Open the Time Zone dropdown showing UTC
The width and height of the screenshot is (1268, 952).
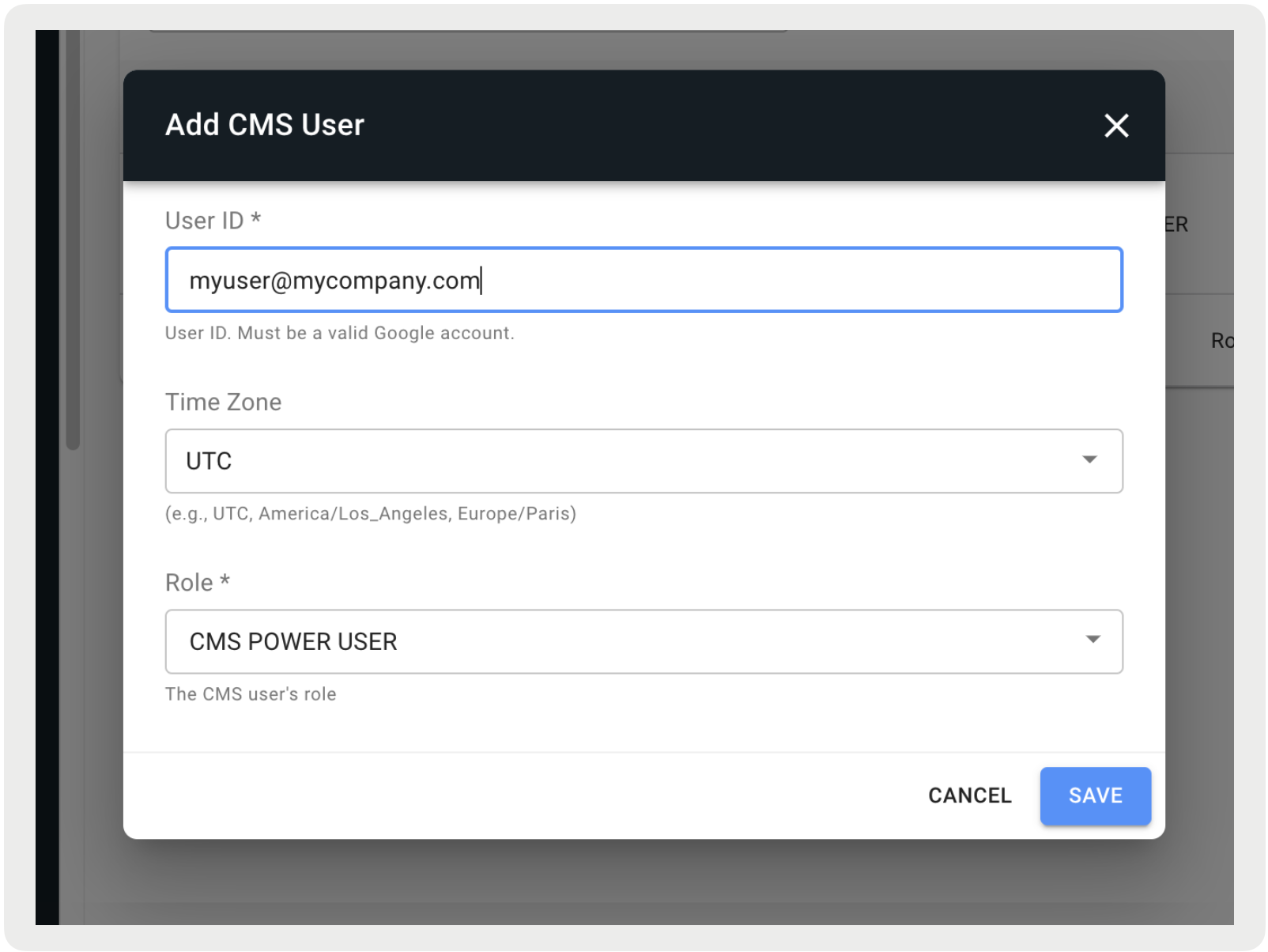click(x=643, y=461)
